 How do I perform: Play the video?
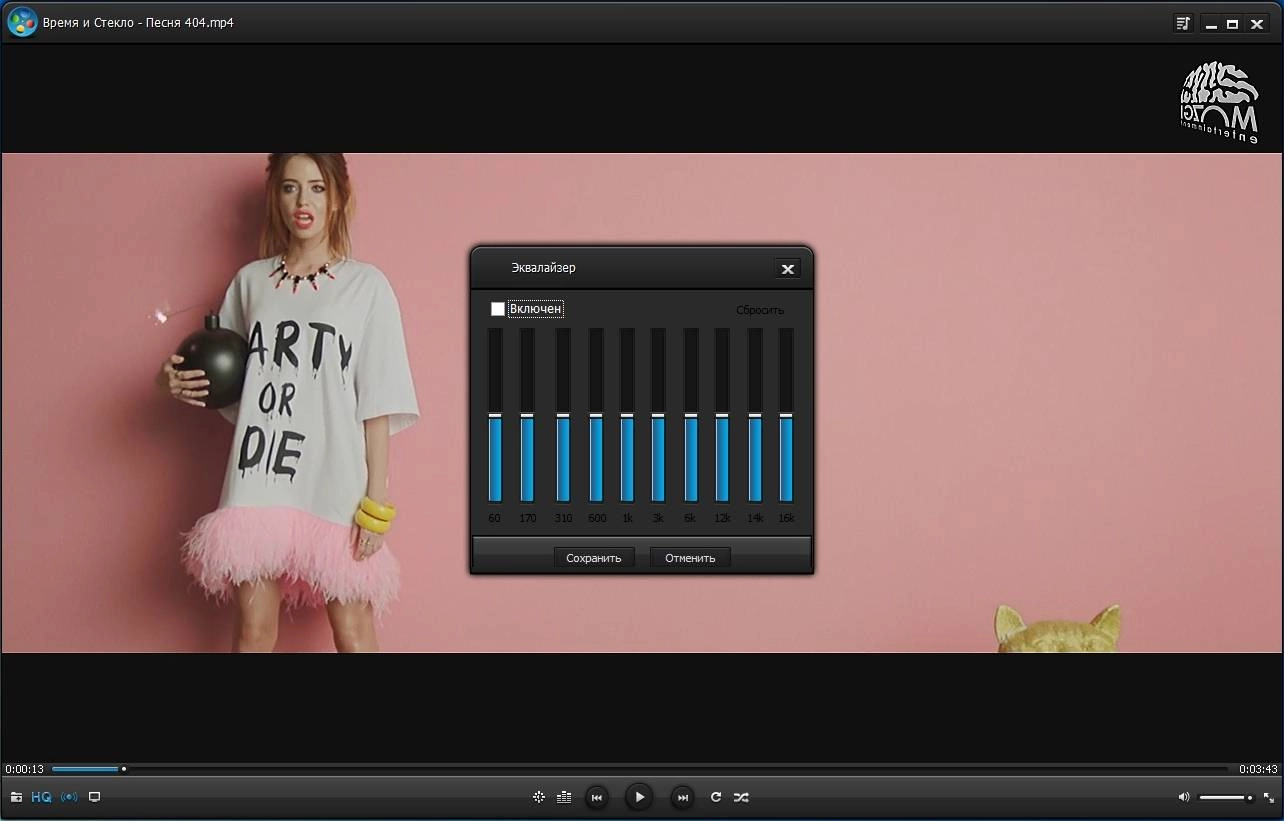pyautogui.click(x=639, y=797)
